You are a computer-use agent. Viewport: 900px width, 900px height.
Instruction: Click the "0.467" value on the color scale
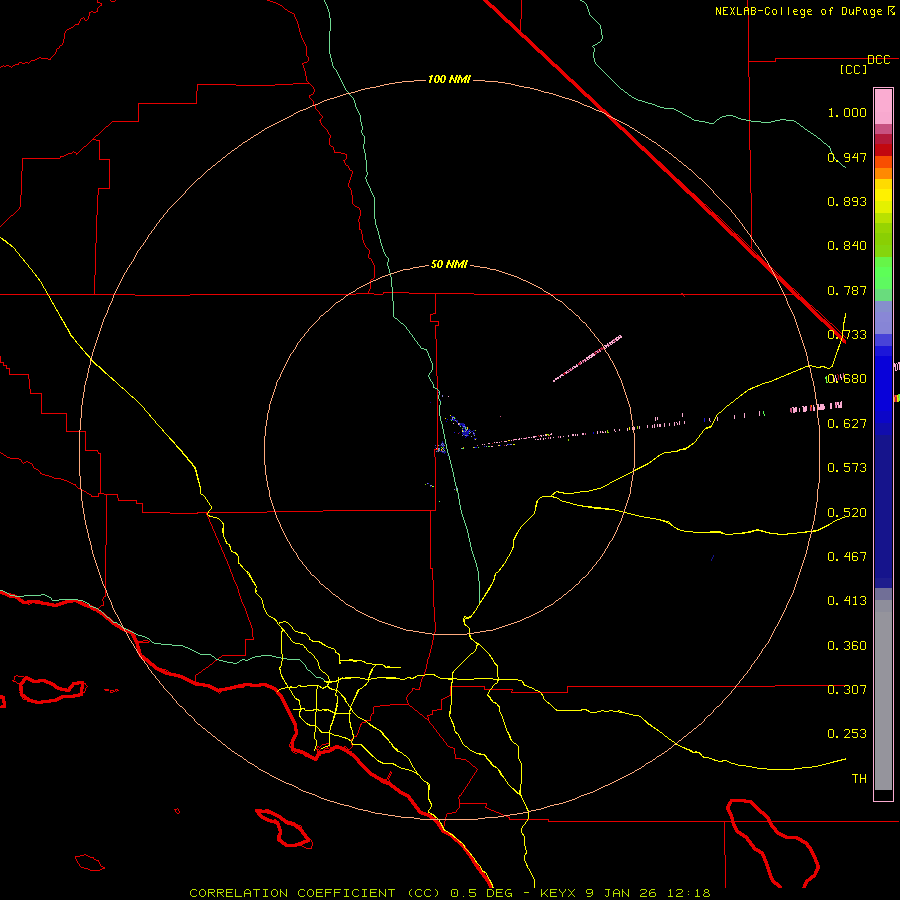point(847,557)
